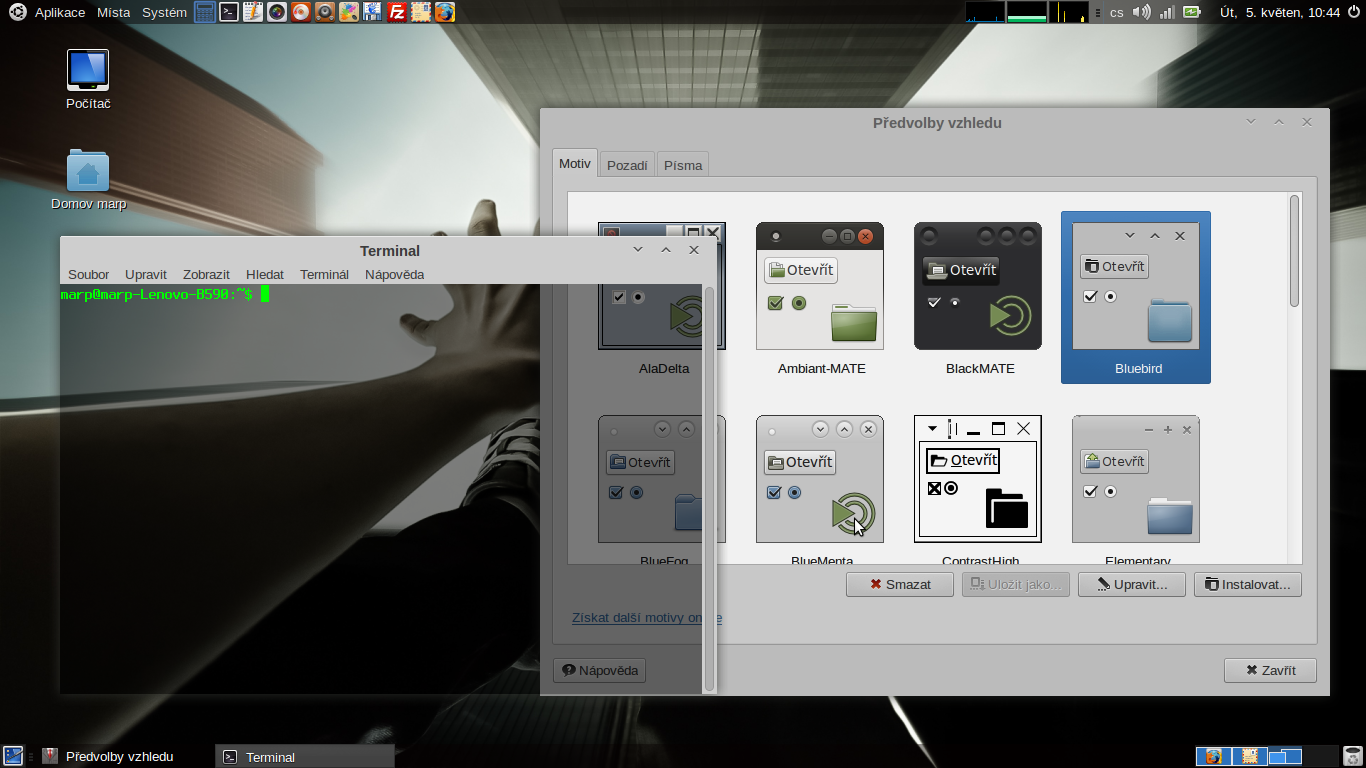Click the Instalovat... button
1366x768 pixels.
point(1248,584)
